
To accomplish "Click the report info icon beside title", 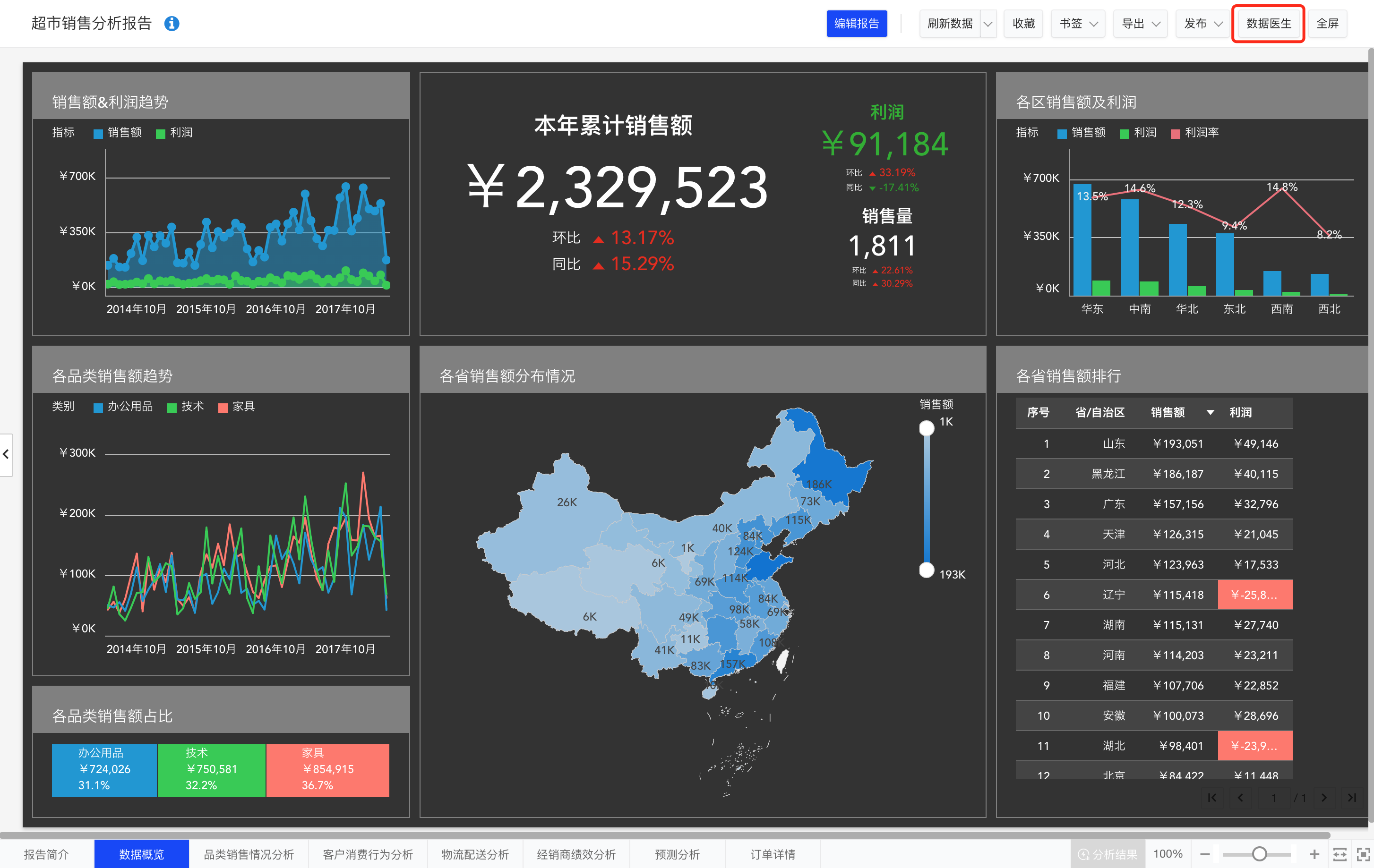I will 172,24.
